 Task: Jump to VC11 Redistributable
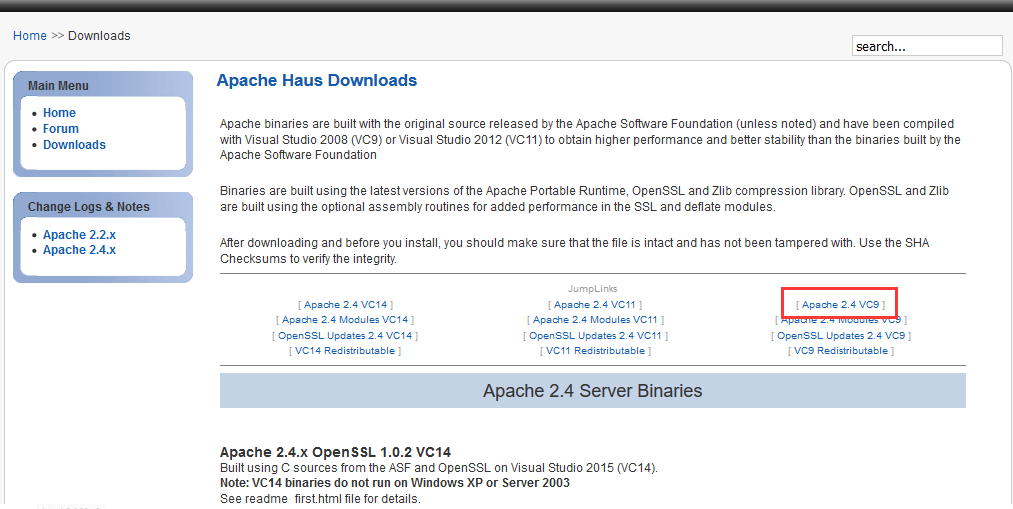(x=595, y=351)
